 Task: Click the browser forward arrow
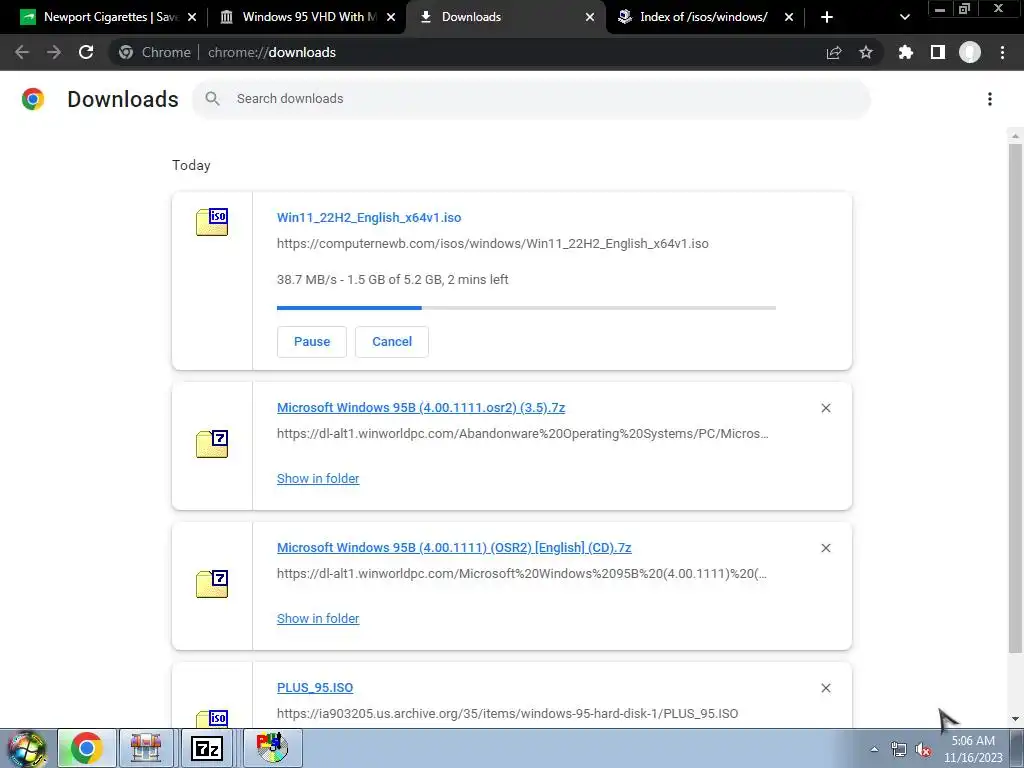54,52
